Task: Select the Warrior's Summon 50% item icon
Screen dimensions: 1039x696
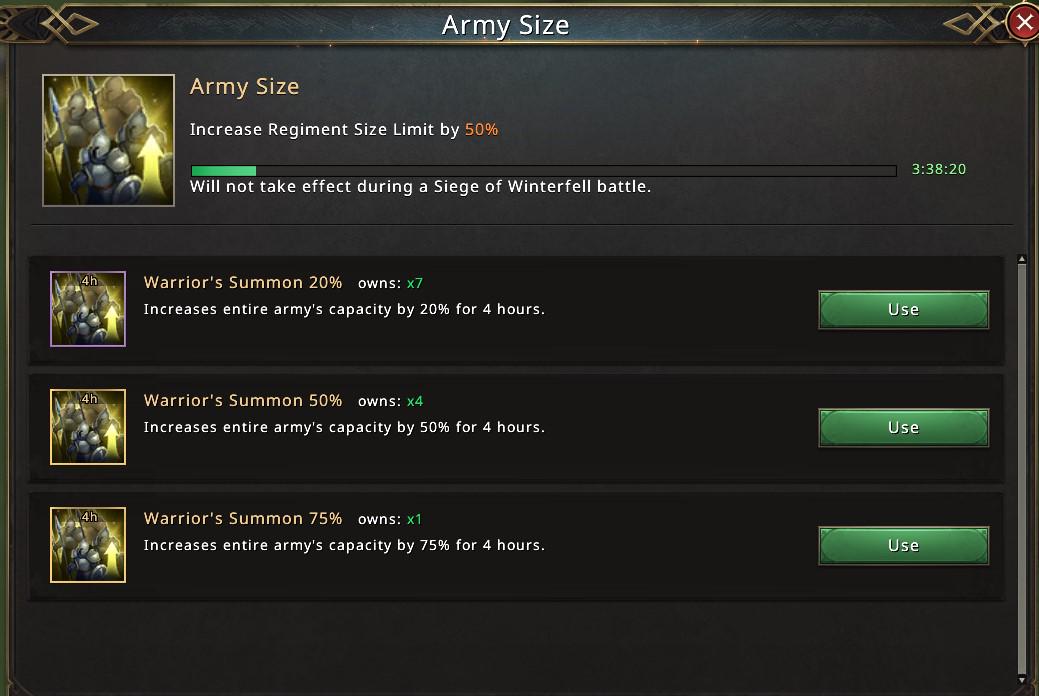Action: pyautogui.click(x=88, y=427)
